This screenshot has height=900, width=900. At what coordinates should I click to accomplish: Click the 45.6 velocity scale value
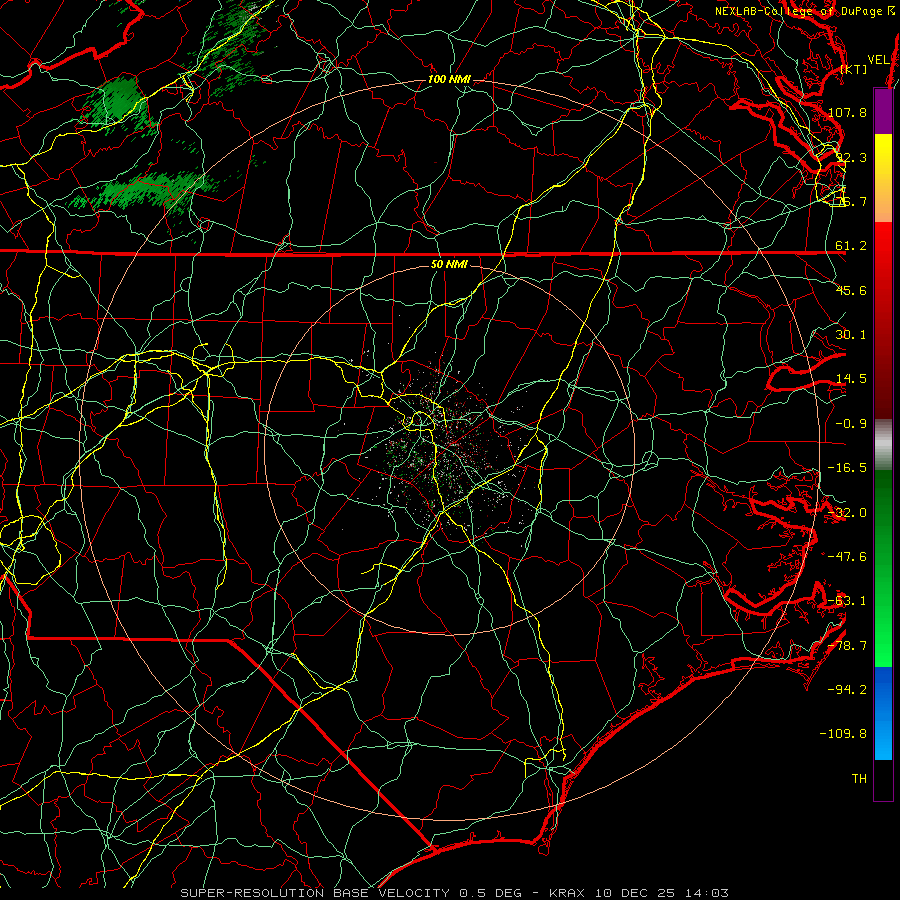coord(851,290)
